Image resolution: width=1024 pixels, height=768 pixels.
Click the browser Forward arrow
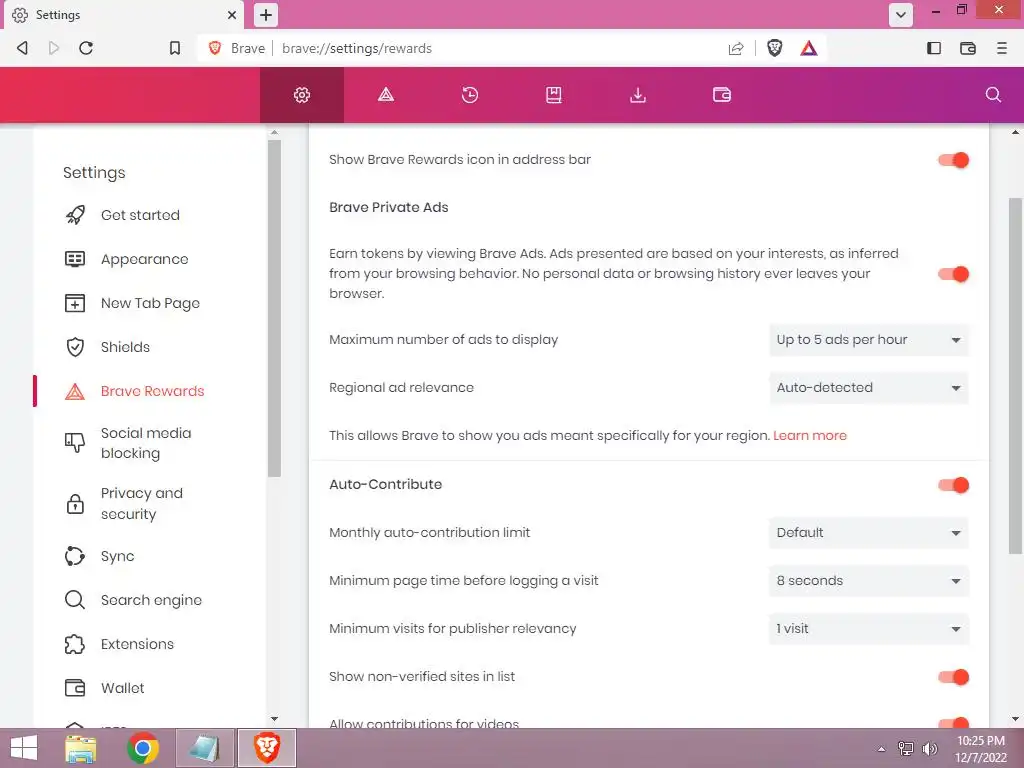[x=54, y=48]
